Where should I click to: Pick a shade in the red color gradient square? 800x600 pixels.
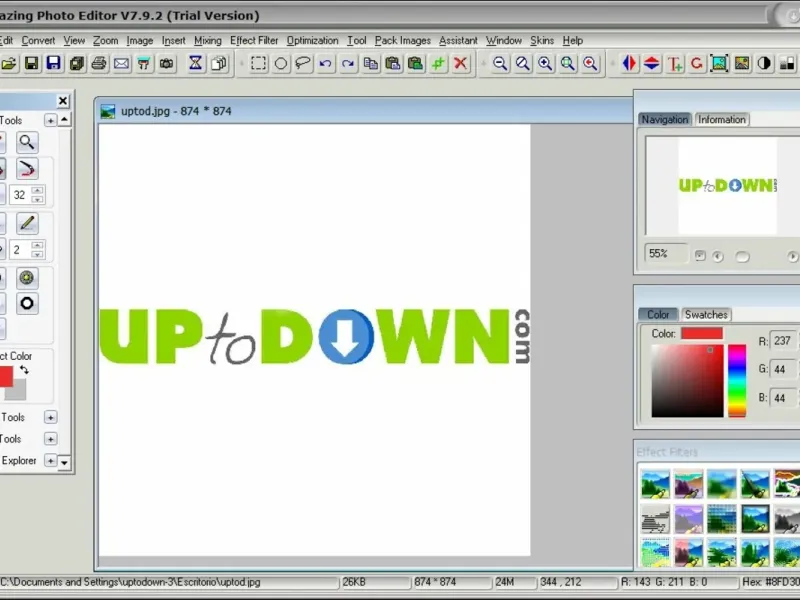pos(687,381)
